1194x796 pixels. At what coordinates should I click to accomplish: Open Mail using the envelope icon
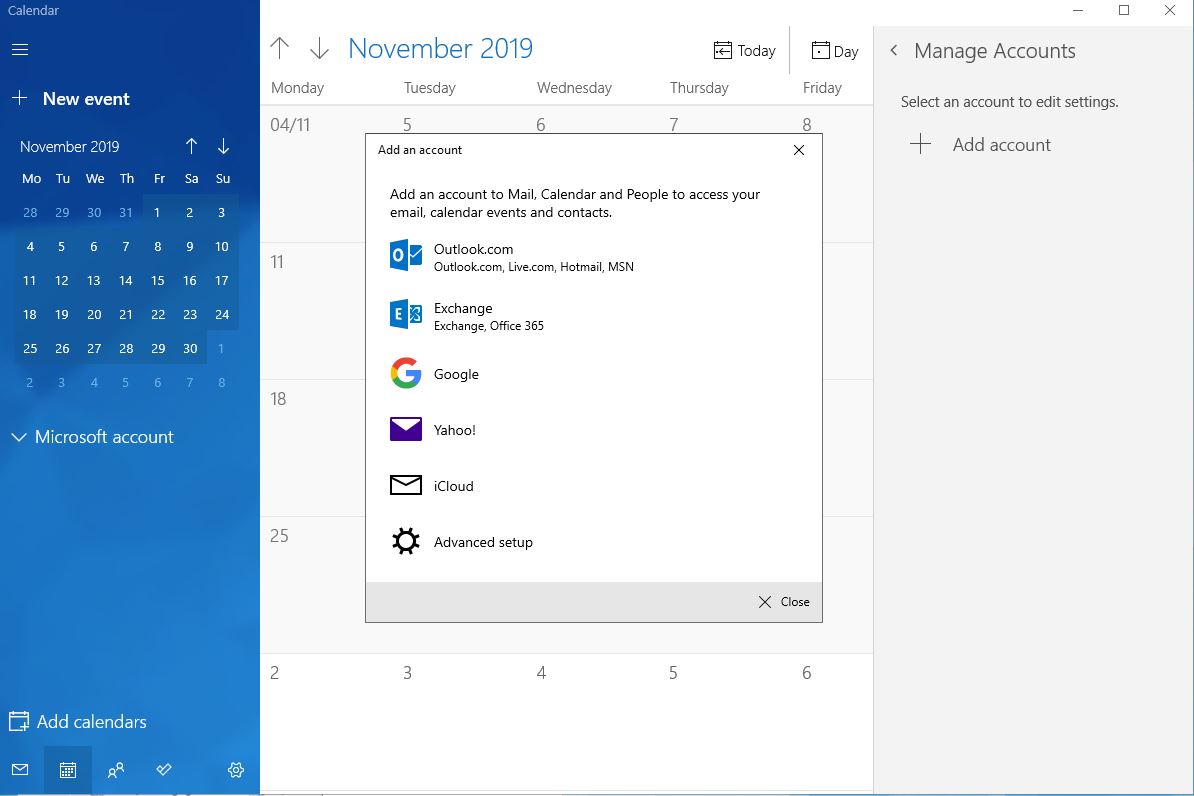coord(20,770)
